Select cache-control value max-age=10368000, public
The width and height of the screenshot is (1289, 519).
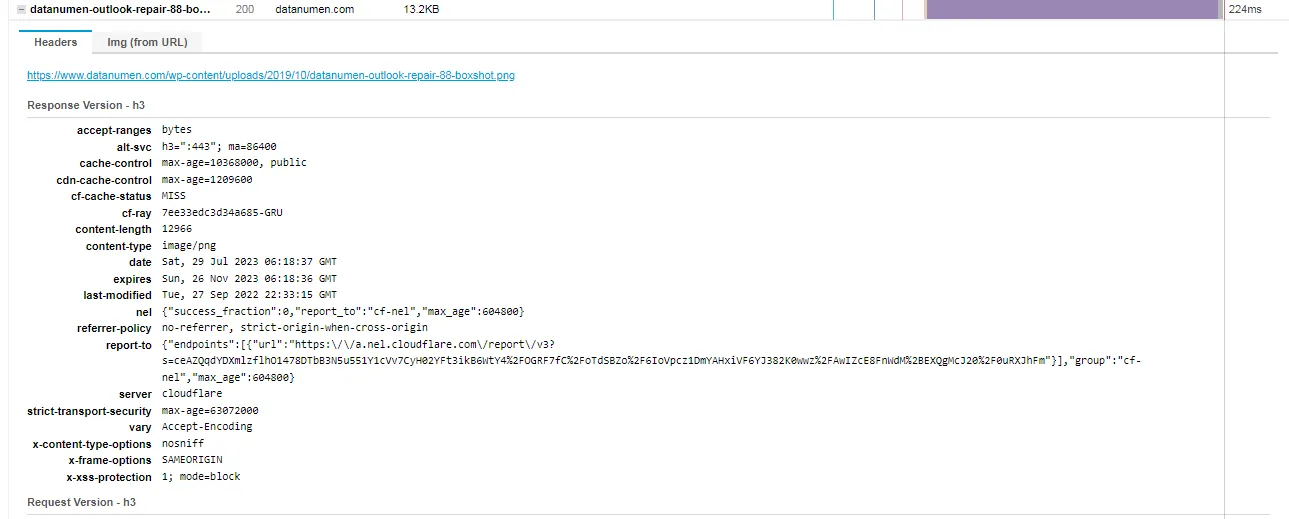(234, 162)
